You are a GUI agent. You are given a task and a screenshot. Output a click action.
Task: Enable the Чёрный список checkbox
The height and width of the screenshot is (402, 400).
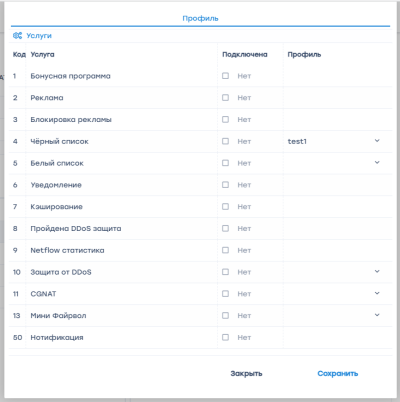225,141
